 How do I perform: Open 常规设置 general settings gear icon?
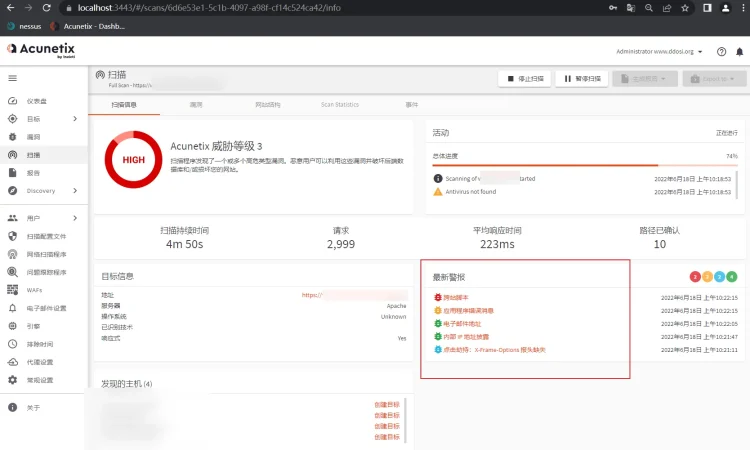click(12, 380)
